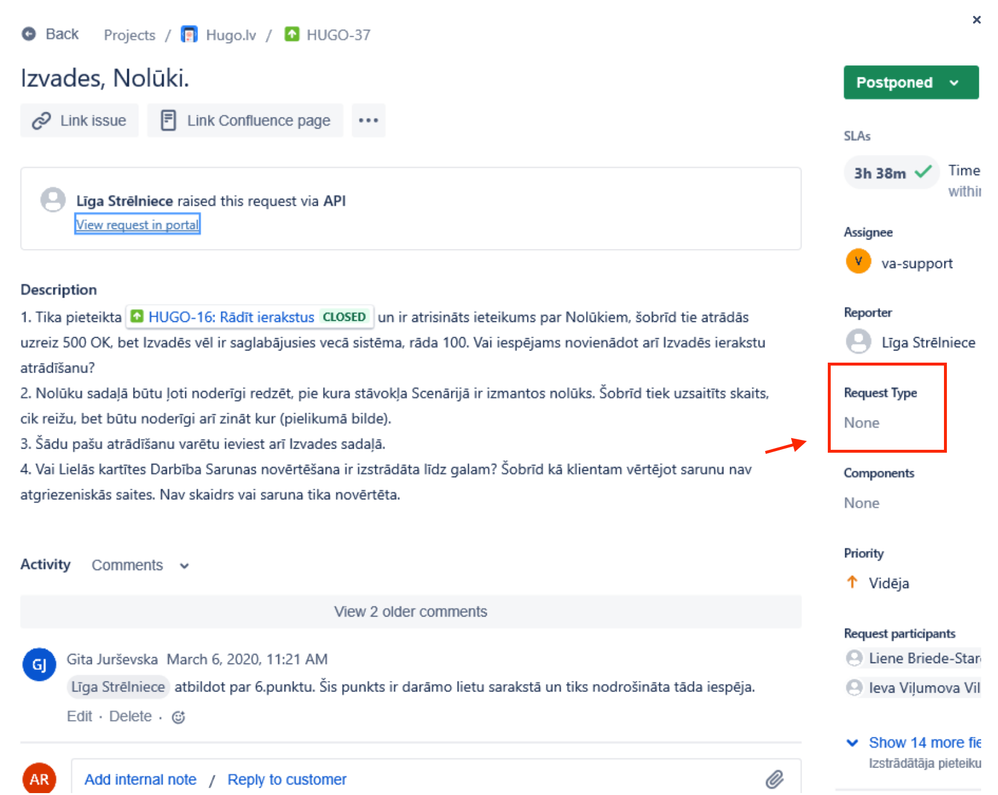Switch to Reply to customer tab
Viewport: 998px width, 795px height.
click(x=287, y=779)
